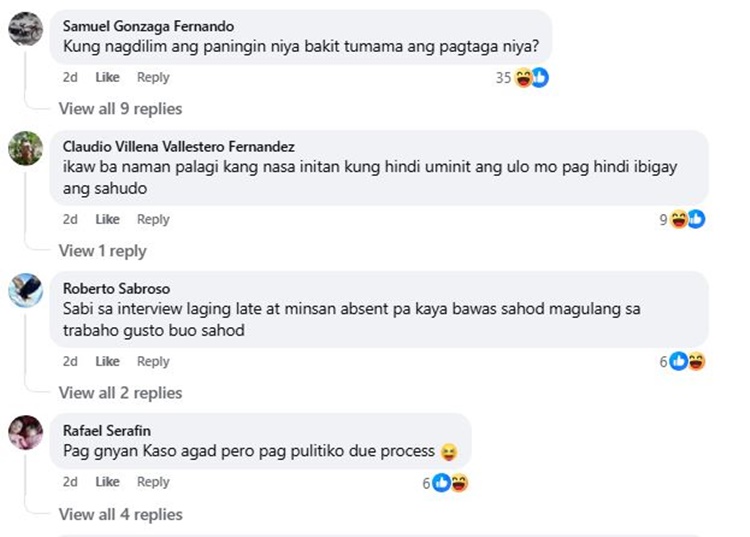750x537 pixels.
Task: Like Samuel Gonzaga Fernando's comment
Action: click(x=107, y=78)
